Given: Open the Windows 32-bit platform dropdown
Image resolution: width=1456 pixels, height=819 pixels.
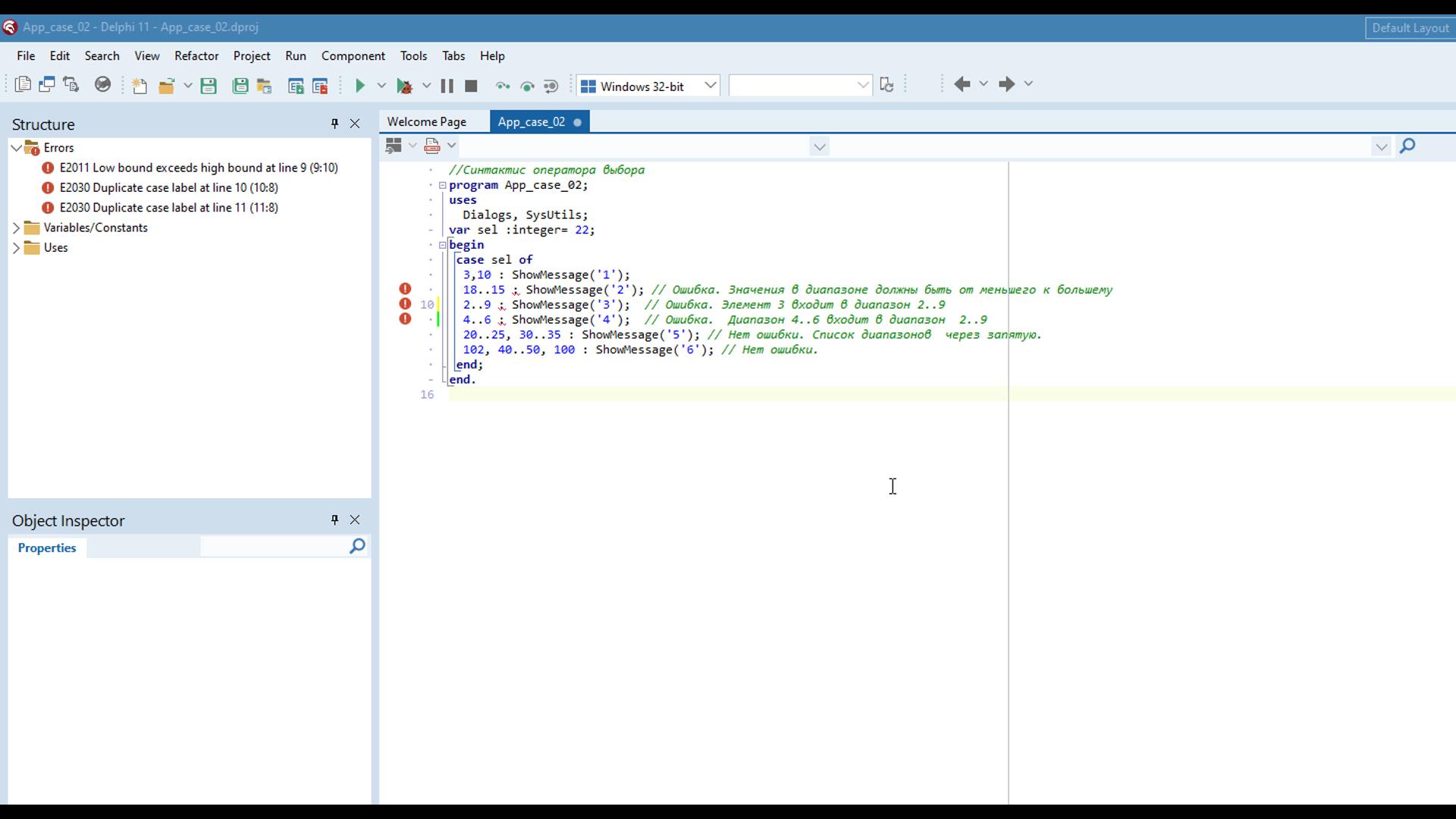Looking at the screenshot, I should click(x=711, y=86).
